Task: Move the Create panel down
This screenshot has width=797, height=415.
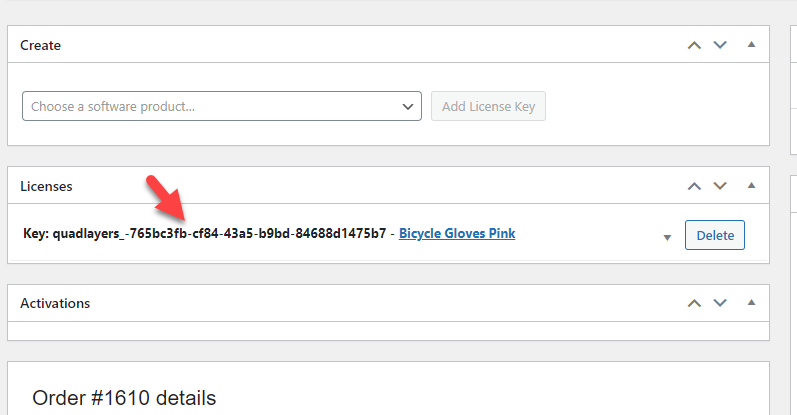Action: click(720, 45)
